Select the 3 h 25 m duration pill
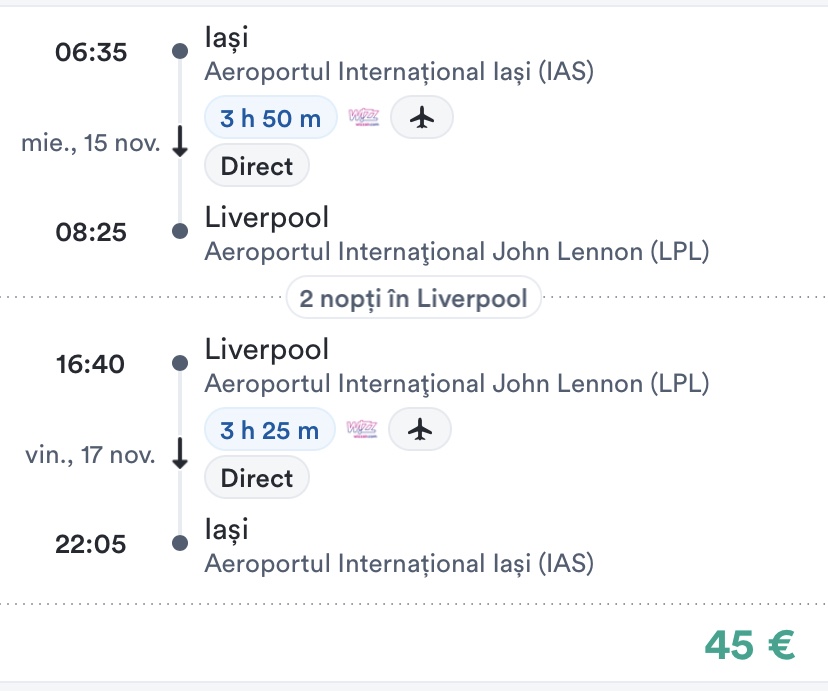 click(x=269, y=430)
